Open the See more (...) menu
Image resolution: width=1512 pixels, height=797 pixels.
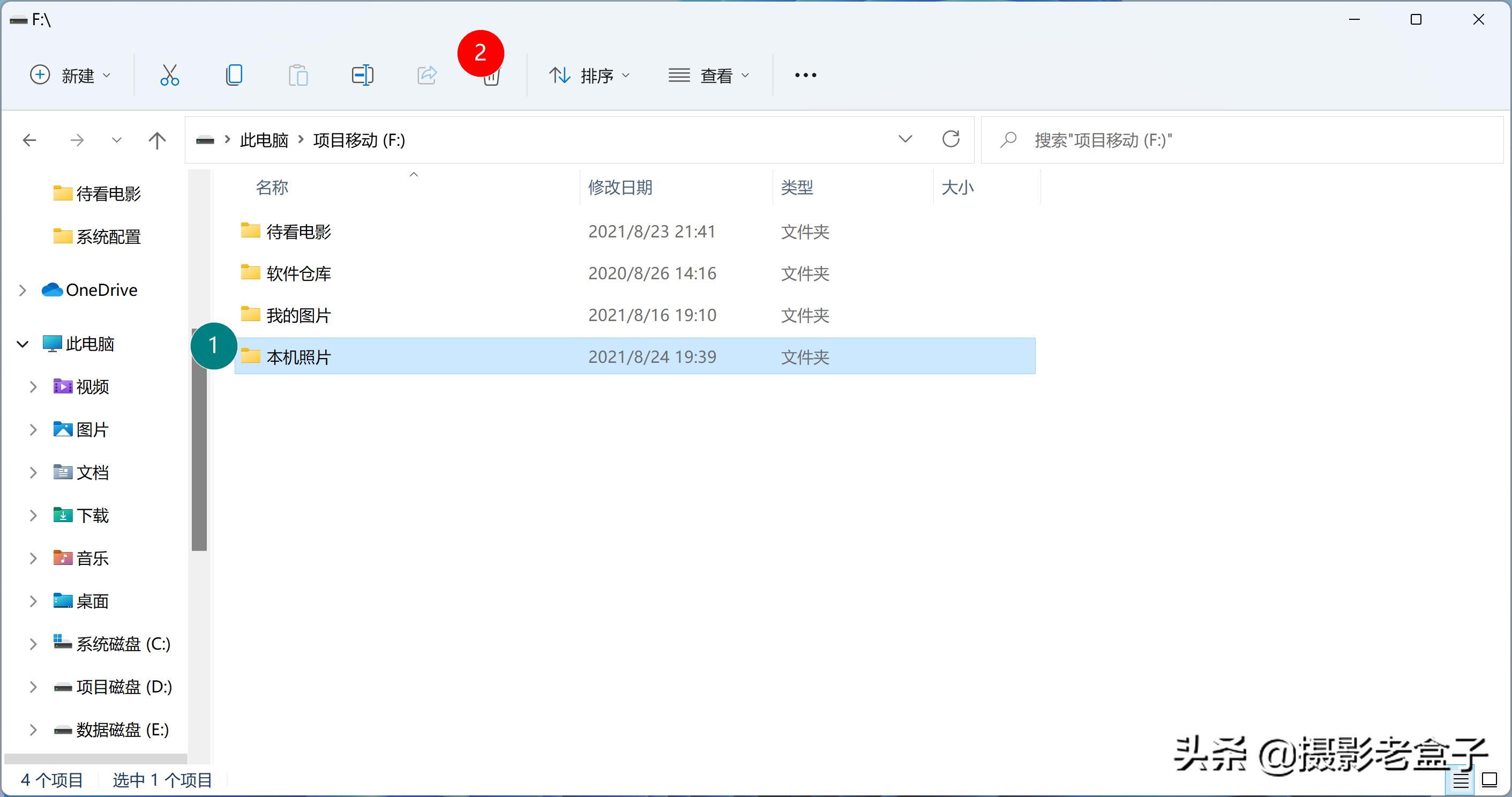click(805, 75)
